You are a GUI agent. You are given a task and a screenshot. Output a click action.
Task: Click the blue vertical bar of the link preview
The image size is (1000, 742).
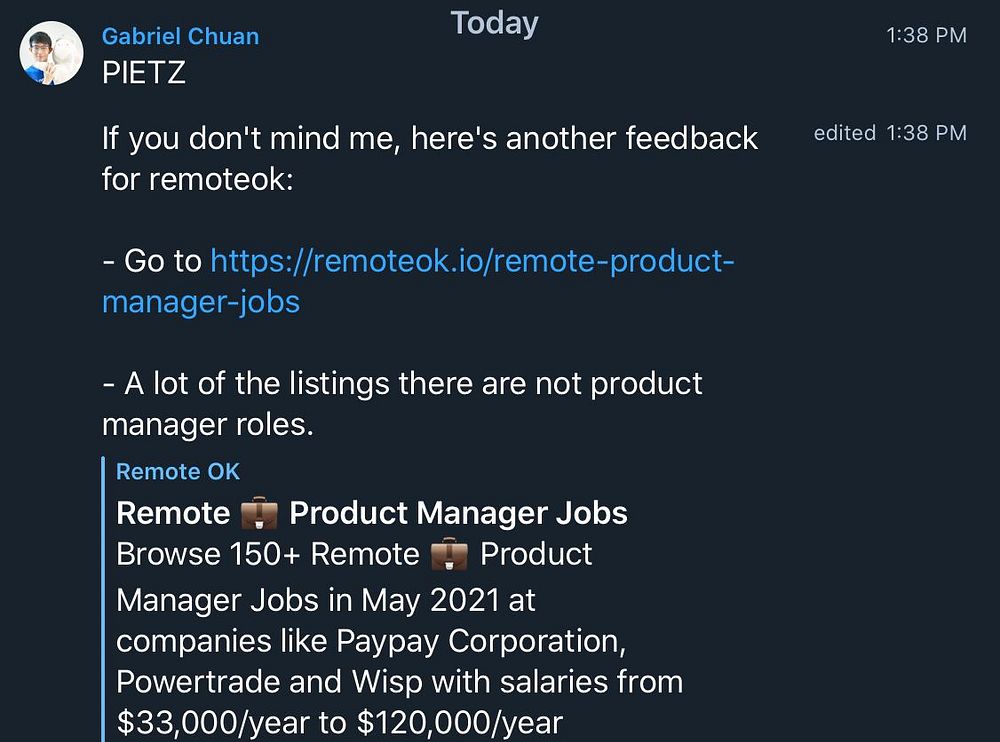tap(104, 598)
